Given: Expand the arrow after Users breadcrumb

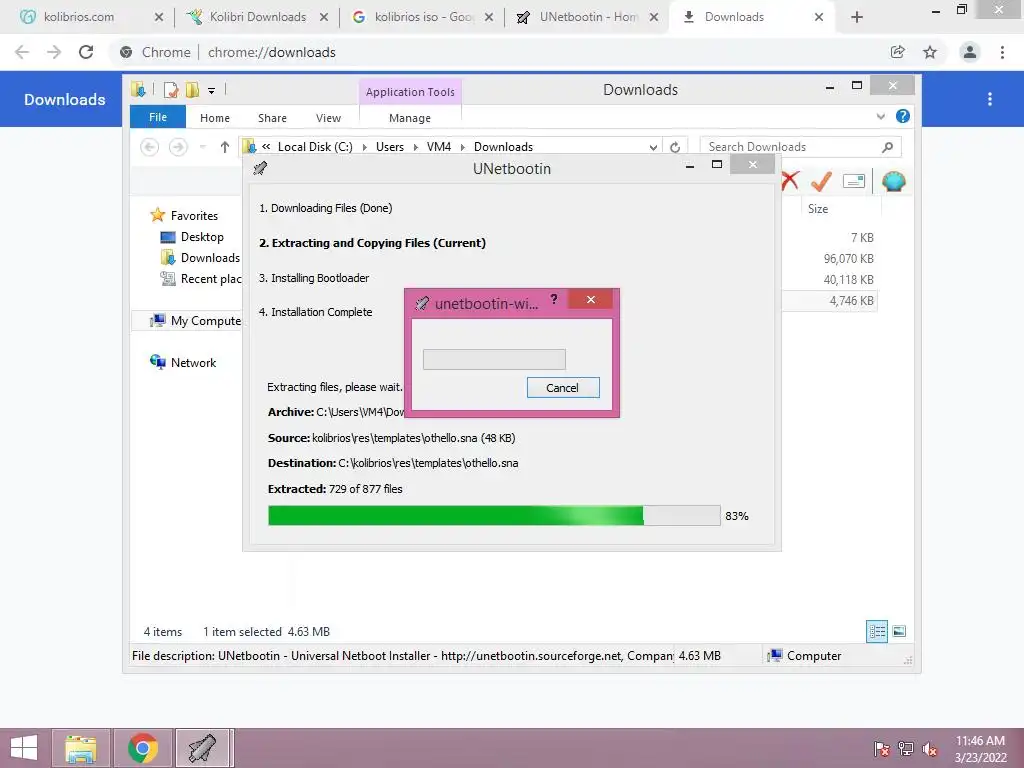Looking at the screenshot, I should 415,148.
